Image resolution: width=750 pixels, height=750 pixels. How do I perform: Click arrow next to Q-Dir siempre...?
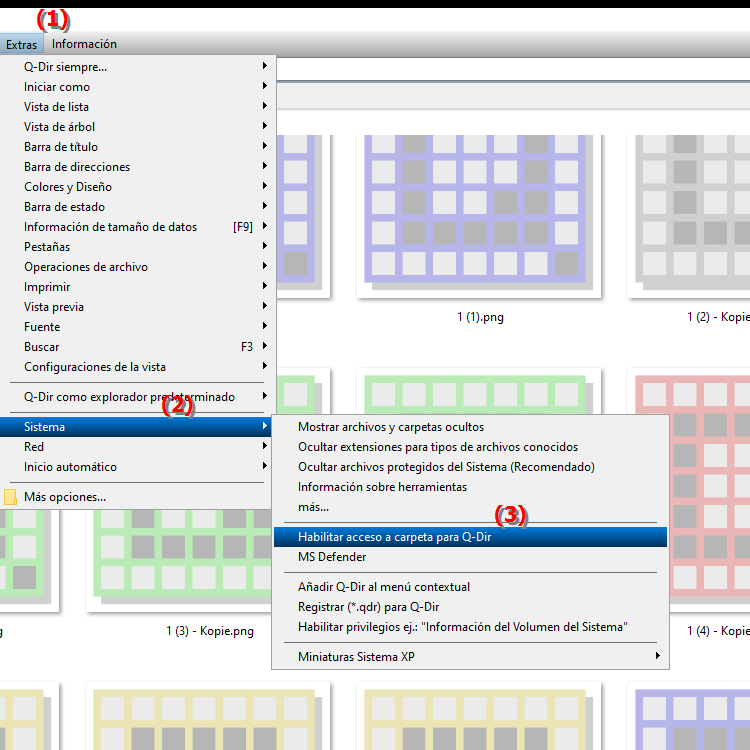coord(265,66)
